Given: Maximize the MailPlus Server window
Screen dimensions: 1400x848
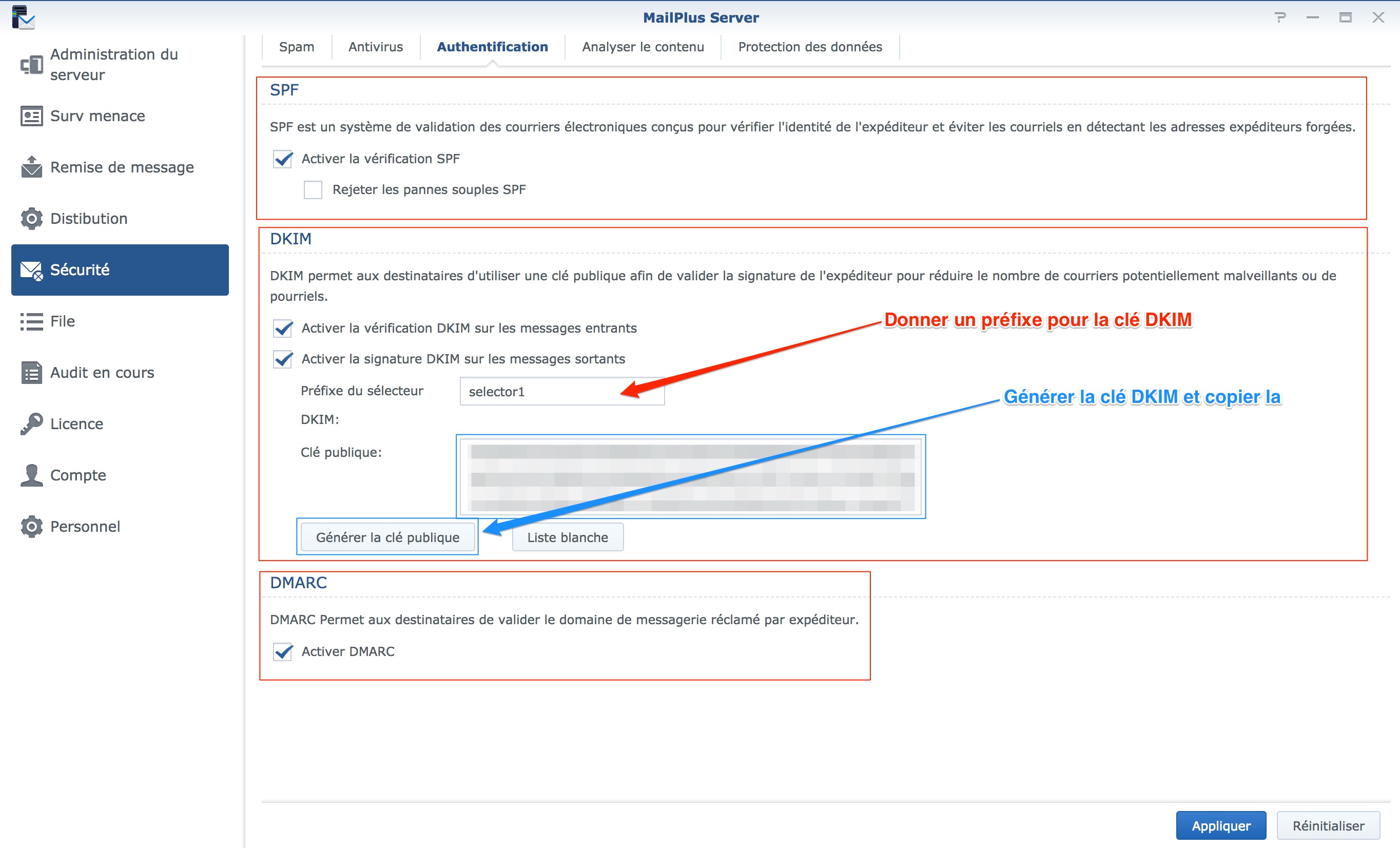Looking at the screenshot, I should [1345, 17].
